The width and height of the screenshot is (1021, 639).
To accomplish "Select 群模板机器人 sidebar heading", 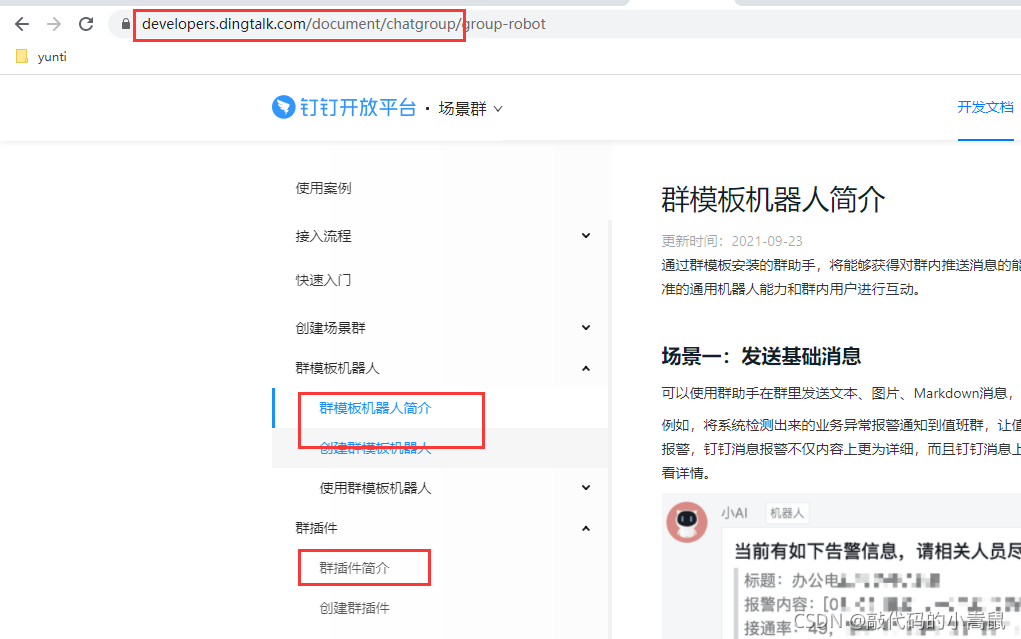I will [337, 368].
